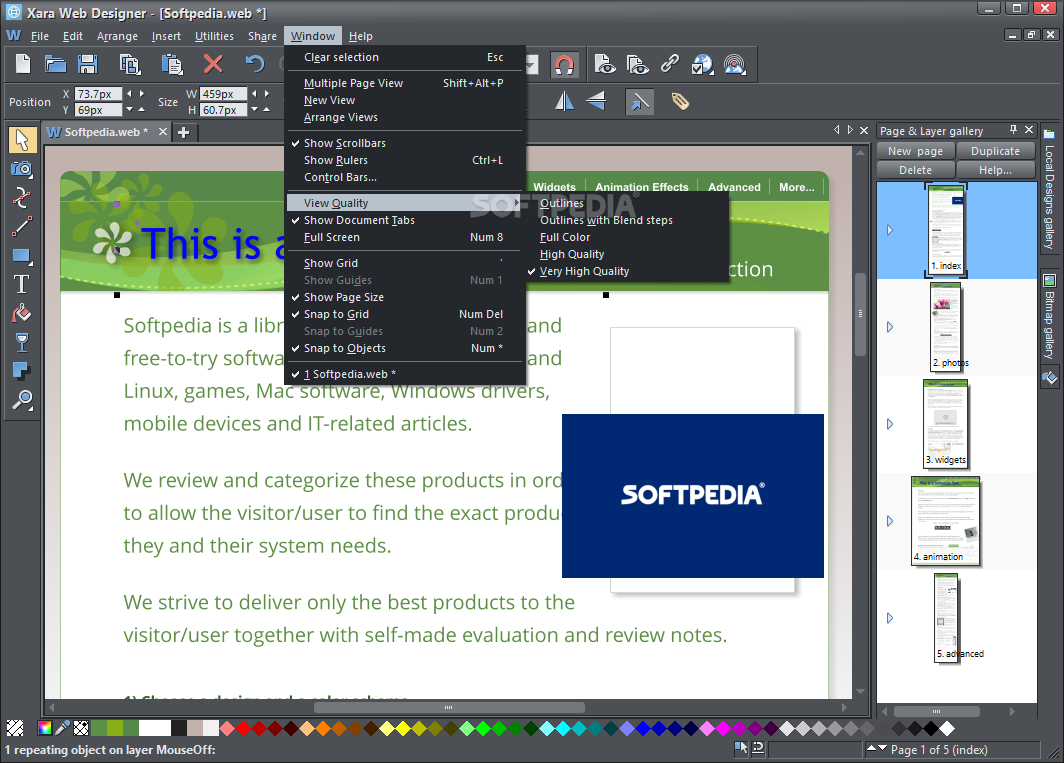The image size is (1064, 763).
Task: Undo last action with blue arrow
Action: click(x=254, y=64)
